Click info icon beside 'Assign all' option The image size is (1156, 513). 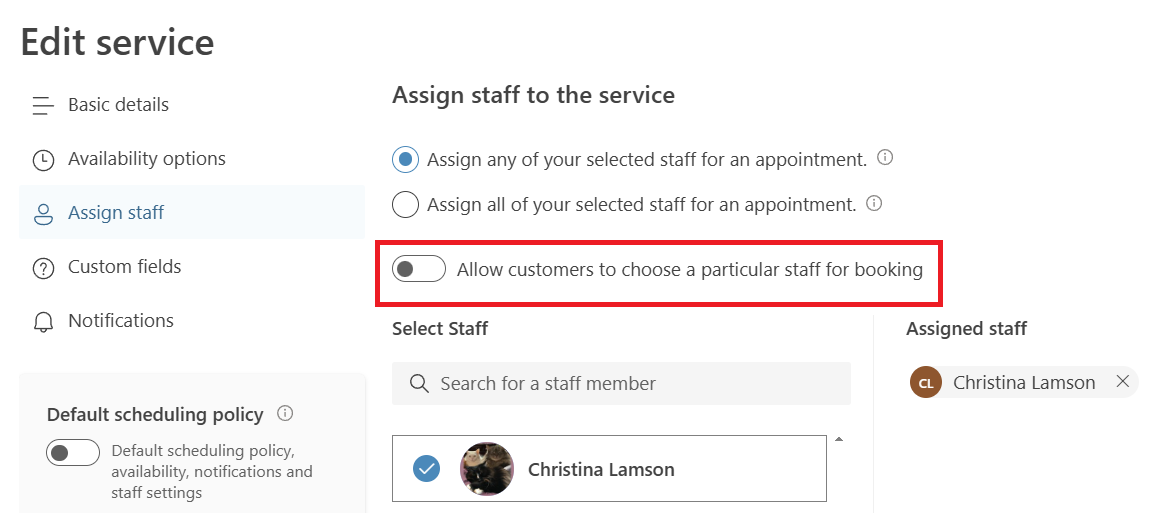(874, 204)
